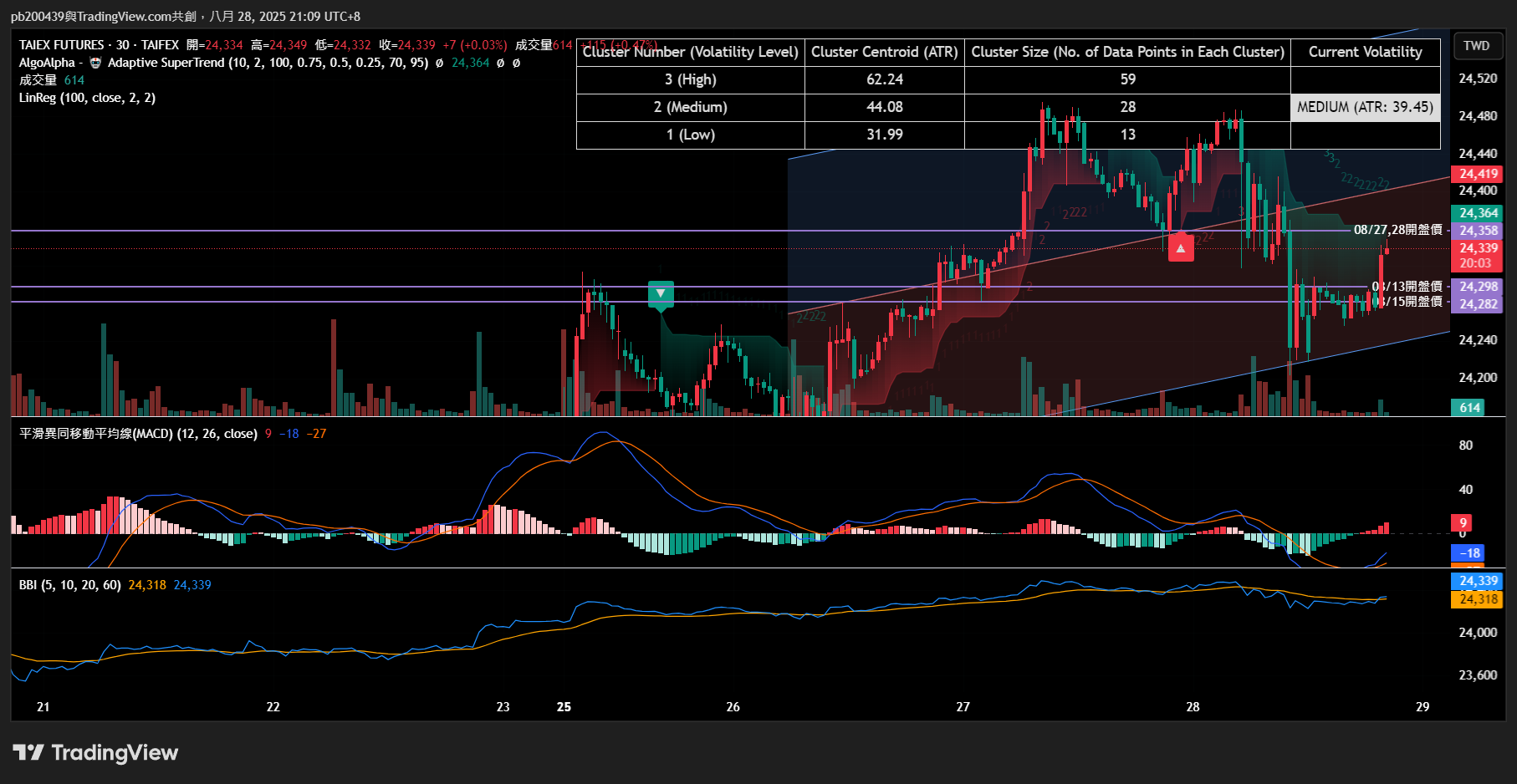The width and height of the screenshot is (1517, 784).
Task: Click the Cluster Centroid (ATR) column header
Action: coord(885,52)
